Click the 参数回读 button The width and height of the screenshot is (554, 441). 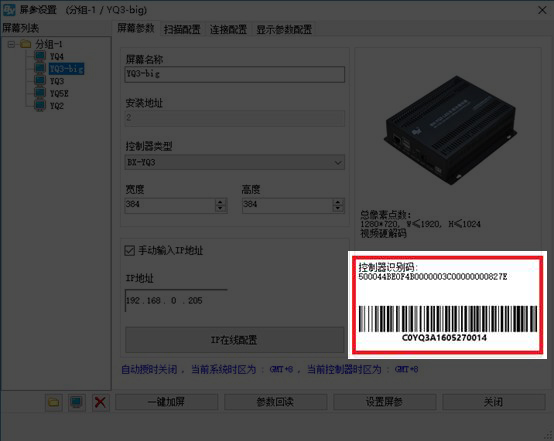point(275,402)
